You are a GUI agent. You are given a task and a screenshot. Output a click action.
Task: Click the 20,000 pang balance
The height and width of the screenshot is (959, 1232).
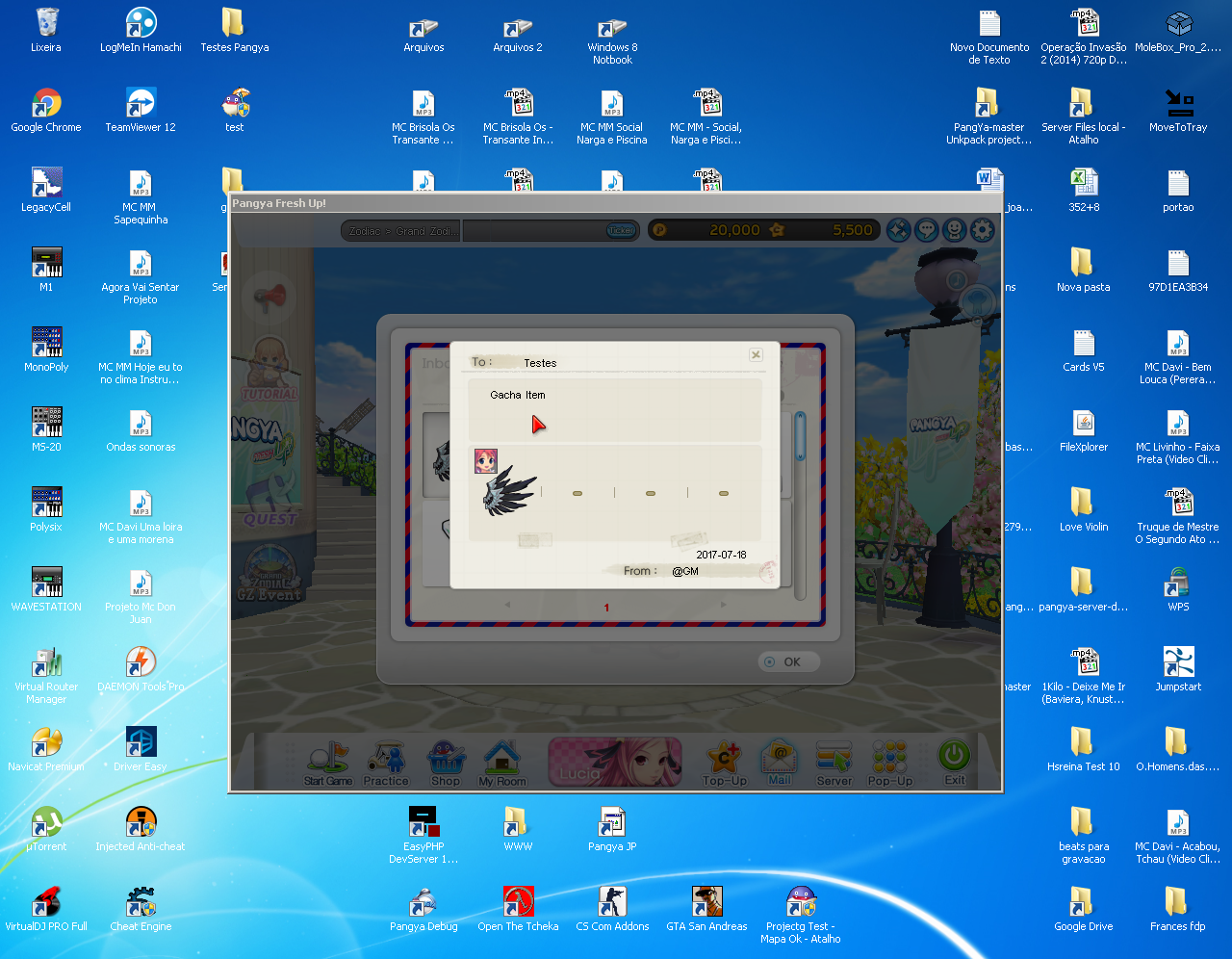tap(734, 230)
